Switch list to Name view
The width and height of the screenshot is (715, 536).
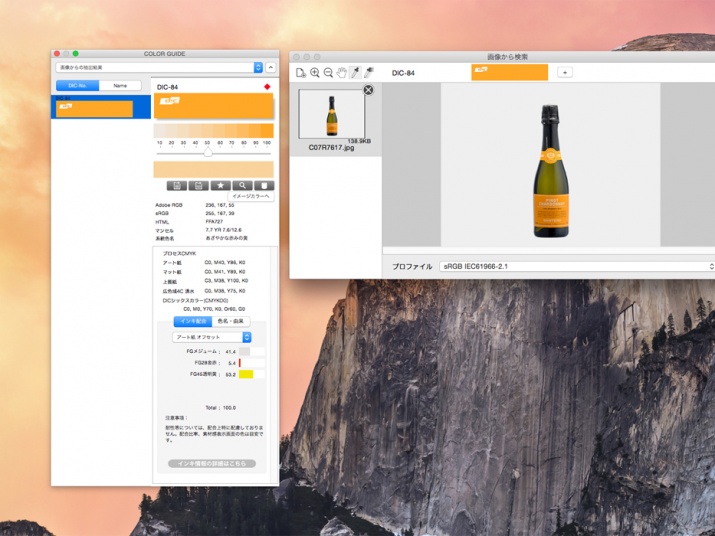121,86
